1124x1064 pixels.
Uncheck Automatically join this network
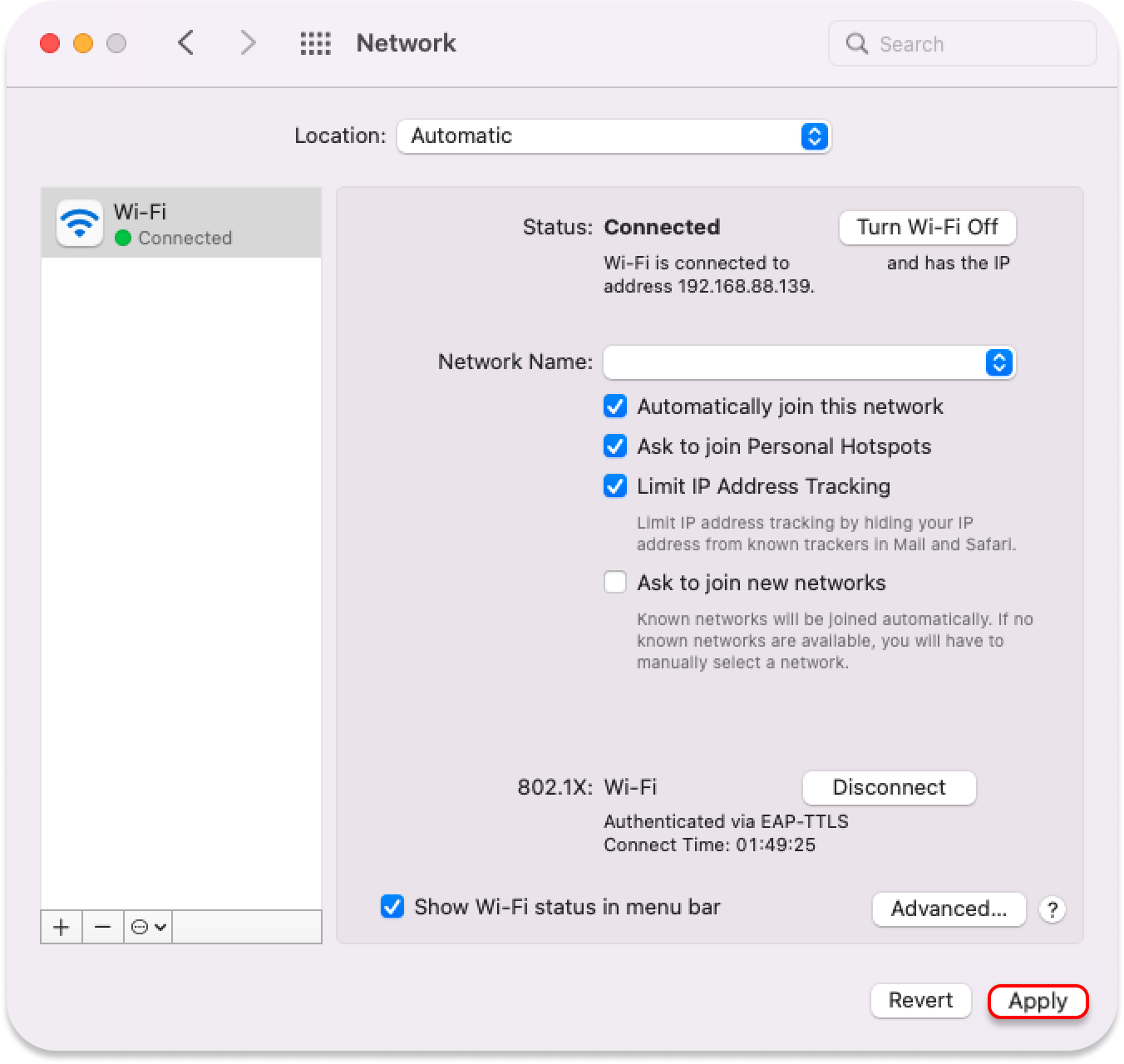point(614,406)
